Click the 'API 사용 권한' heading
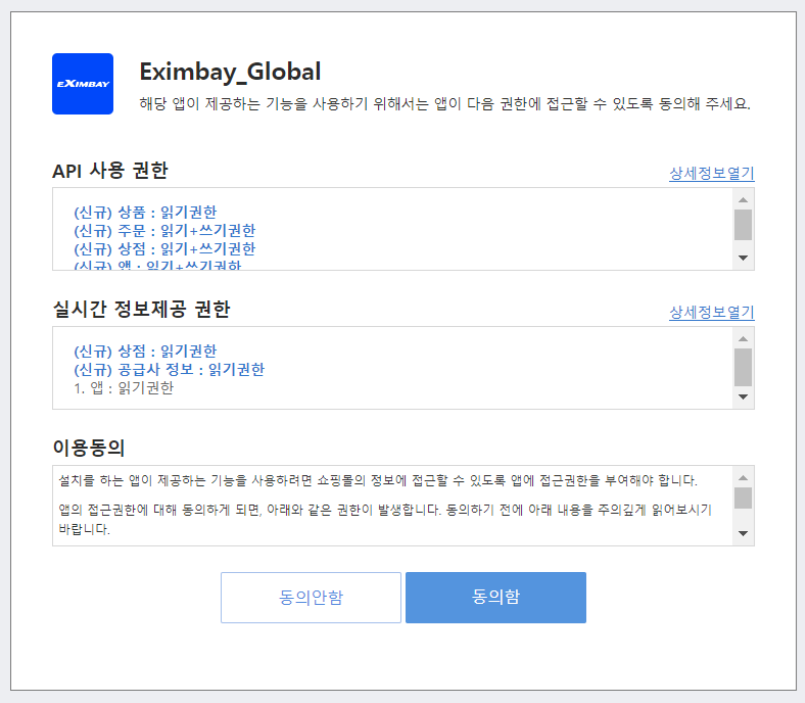Screen dimensions: 805x703 coord(110,170)
